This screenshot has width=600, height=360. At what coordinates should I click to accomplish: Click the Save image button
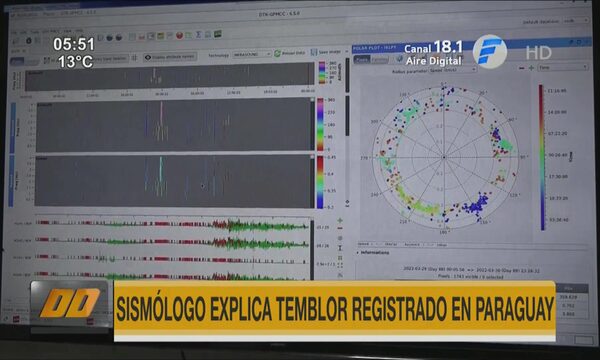pos(325,52)
